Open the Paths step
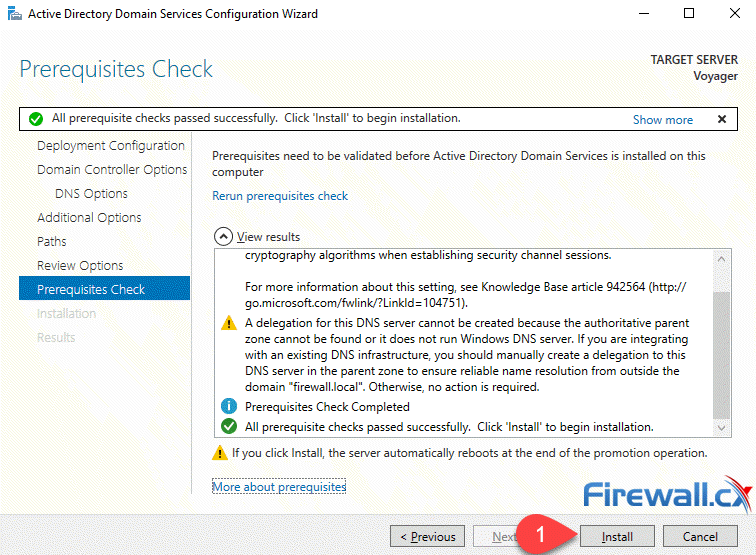Screen dimensions: 756x555 pos(52,242)
